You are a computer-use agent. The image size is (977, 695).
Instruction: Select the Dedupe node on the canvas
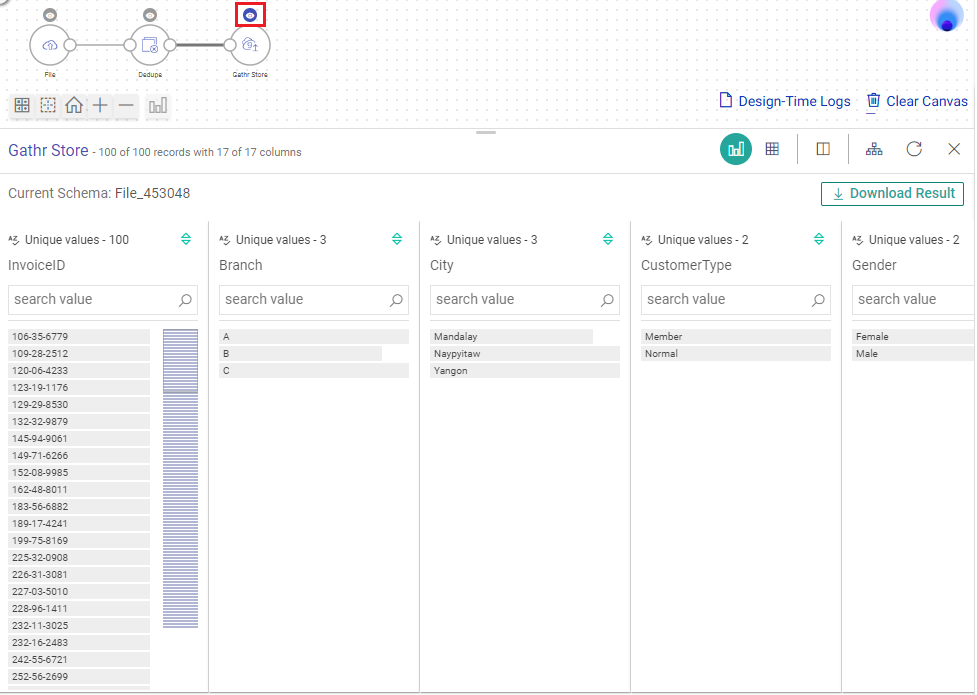(149, 45)
